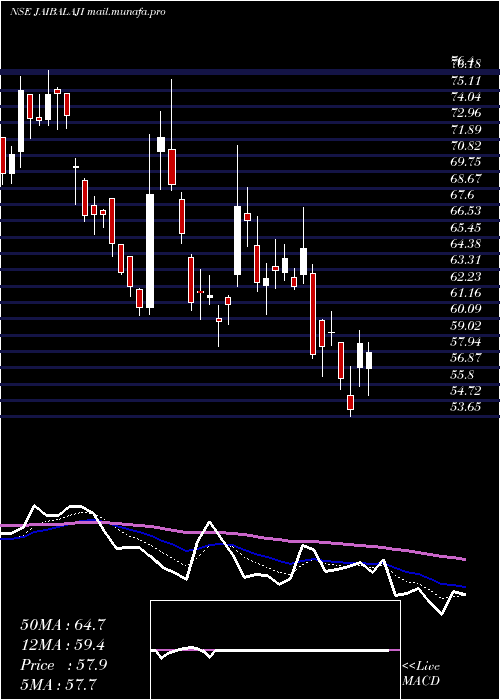Viewport: 500px width, 700px height.
Task: Select the 60.09 price level label
Action: (466, 309)
